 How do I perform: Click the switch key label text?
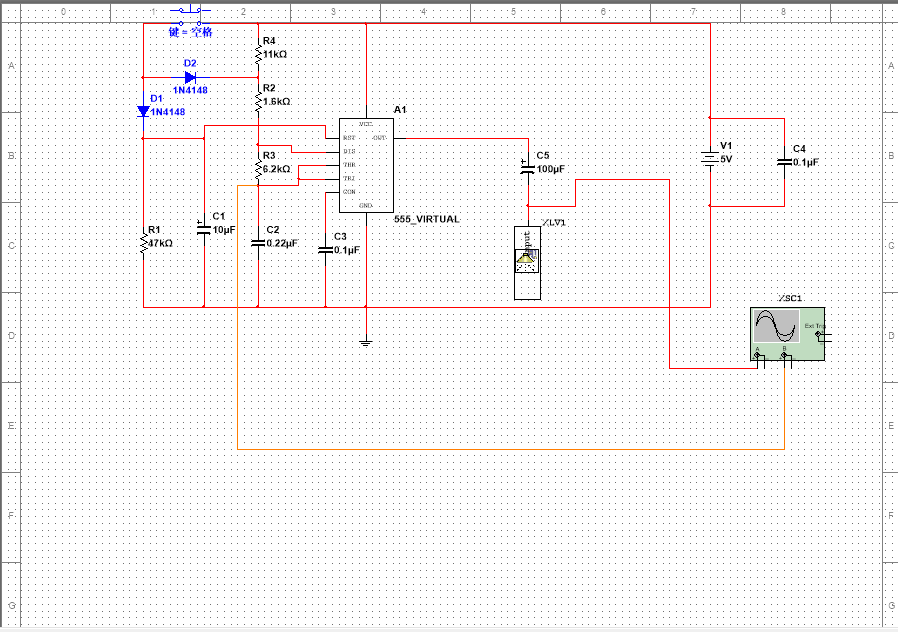tap(190, 32)
